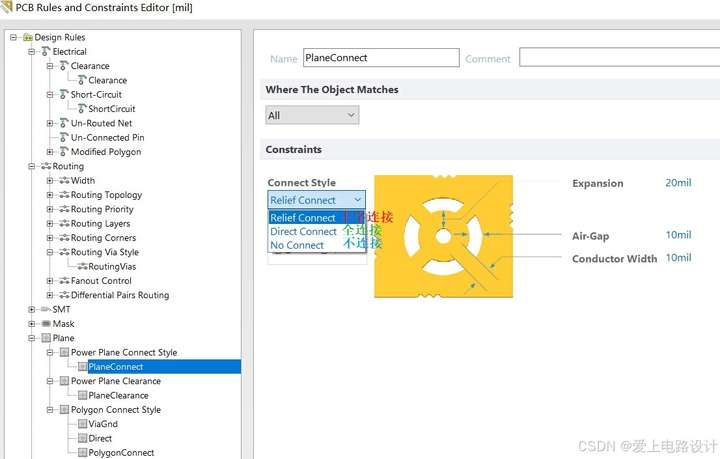Expand the Mask branch
The height and width of the screenshot is (459, 720).
coord(31,324)
